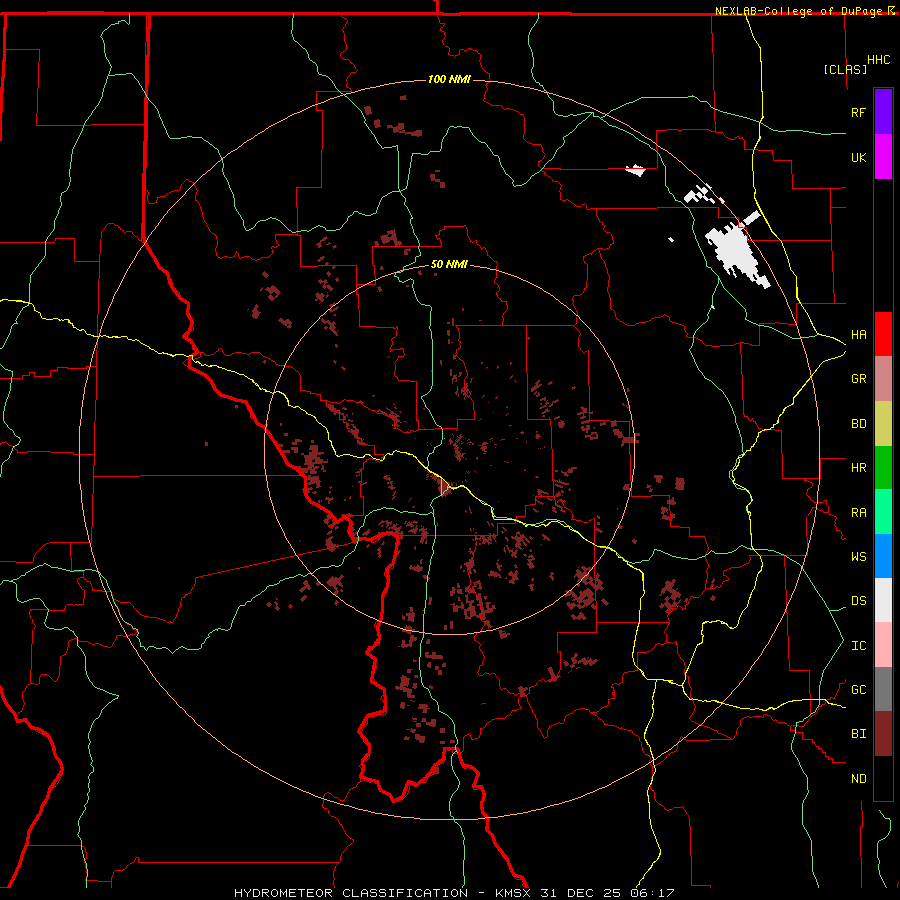Click the BD legend label
900x900 pixels.
(858, 424)
